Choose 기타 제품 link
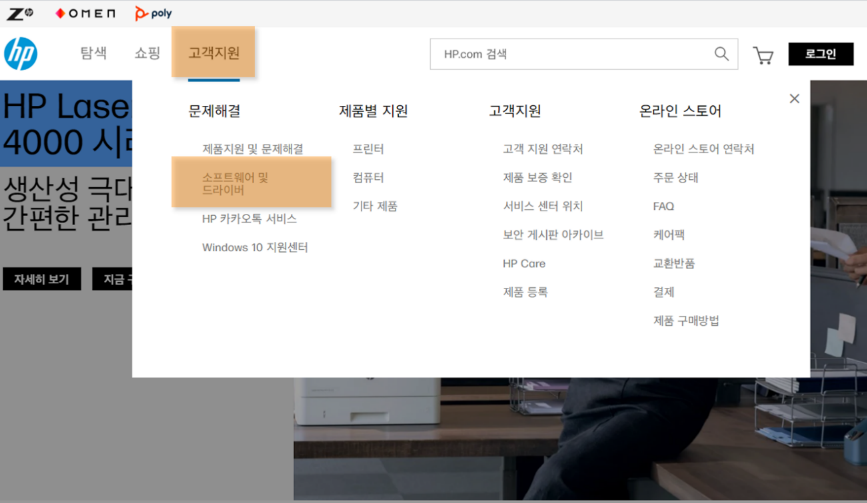867x503 pixels. tap(375, 206)
